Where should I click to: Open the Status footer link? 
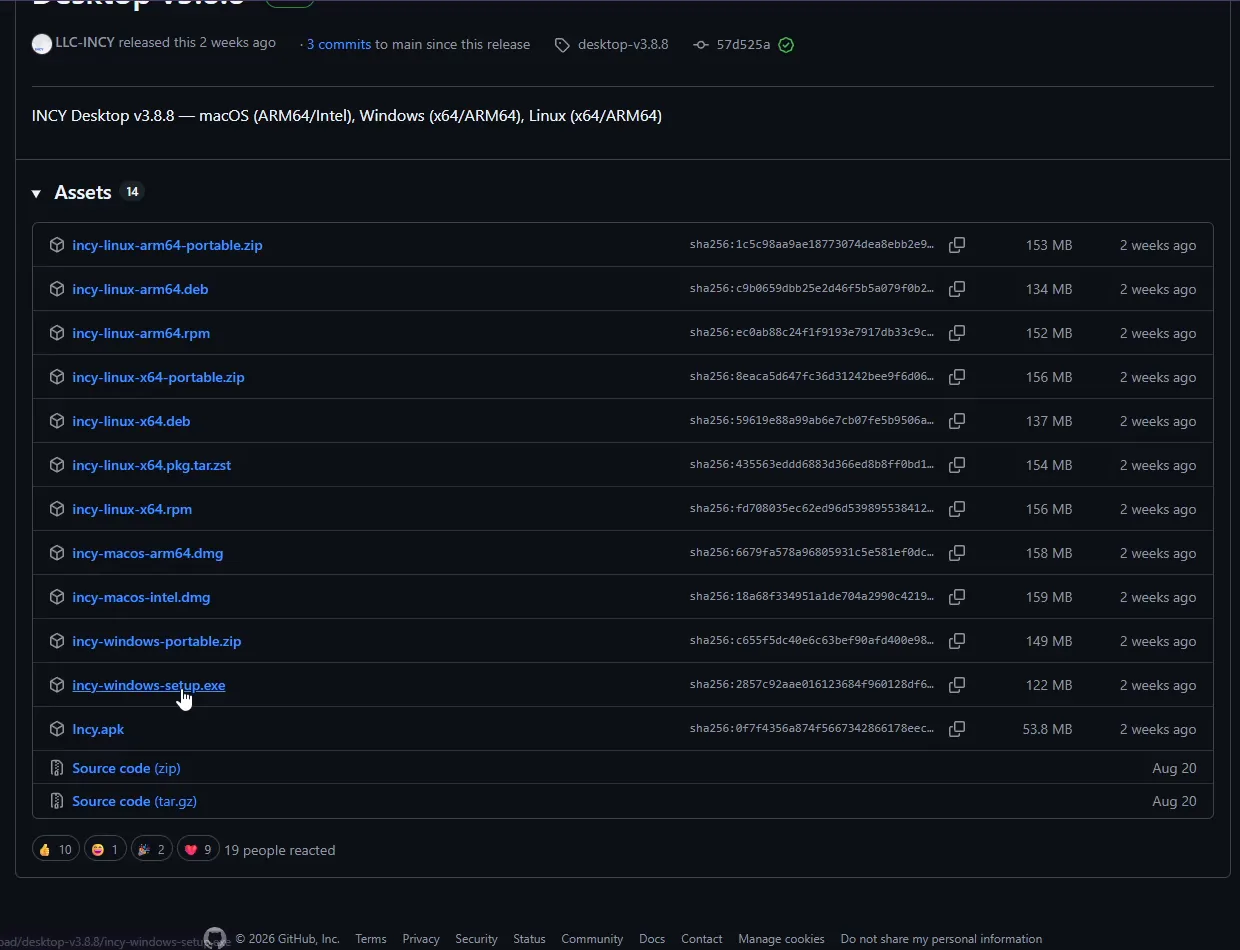tap(529, 939)
